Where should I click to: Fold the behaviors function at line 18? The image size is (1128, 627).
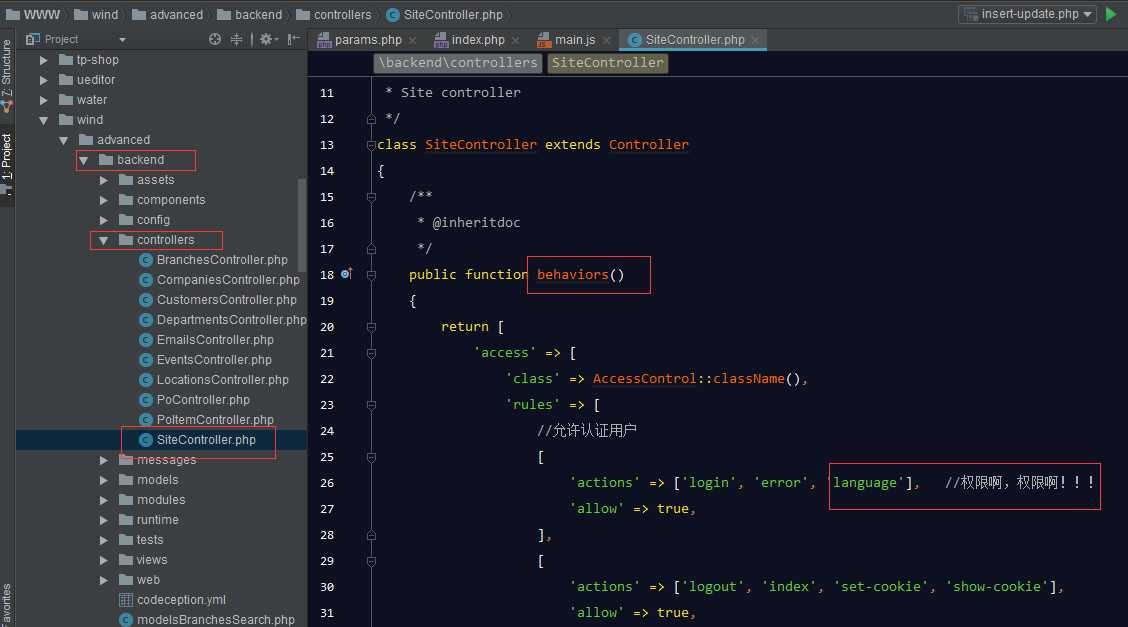[371, 275]
